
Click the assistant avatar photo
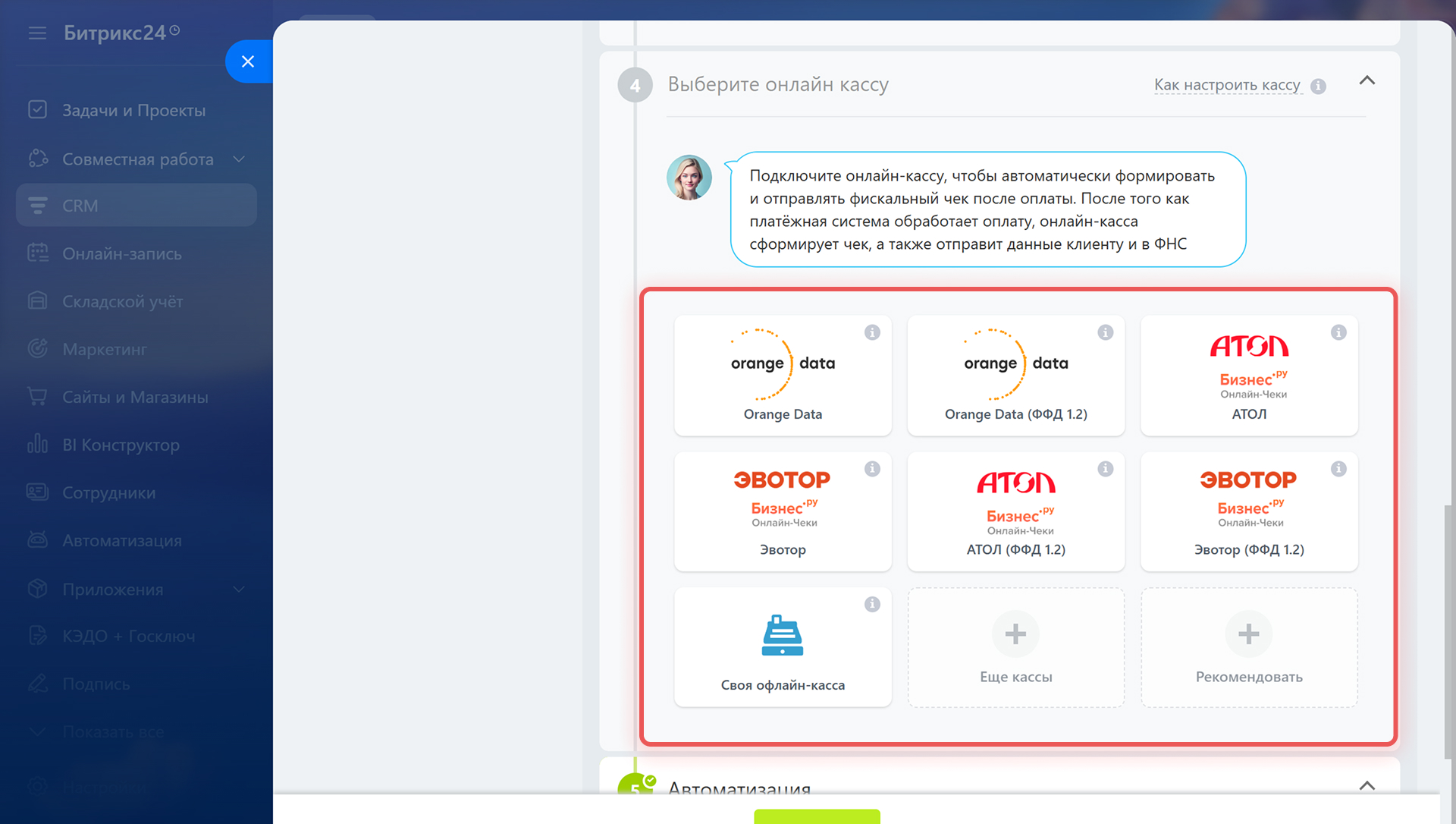pos(689,178)
